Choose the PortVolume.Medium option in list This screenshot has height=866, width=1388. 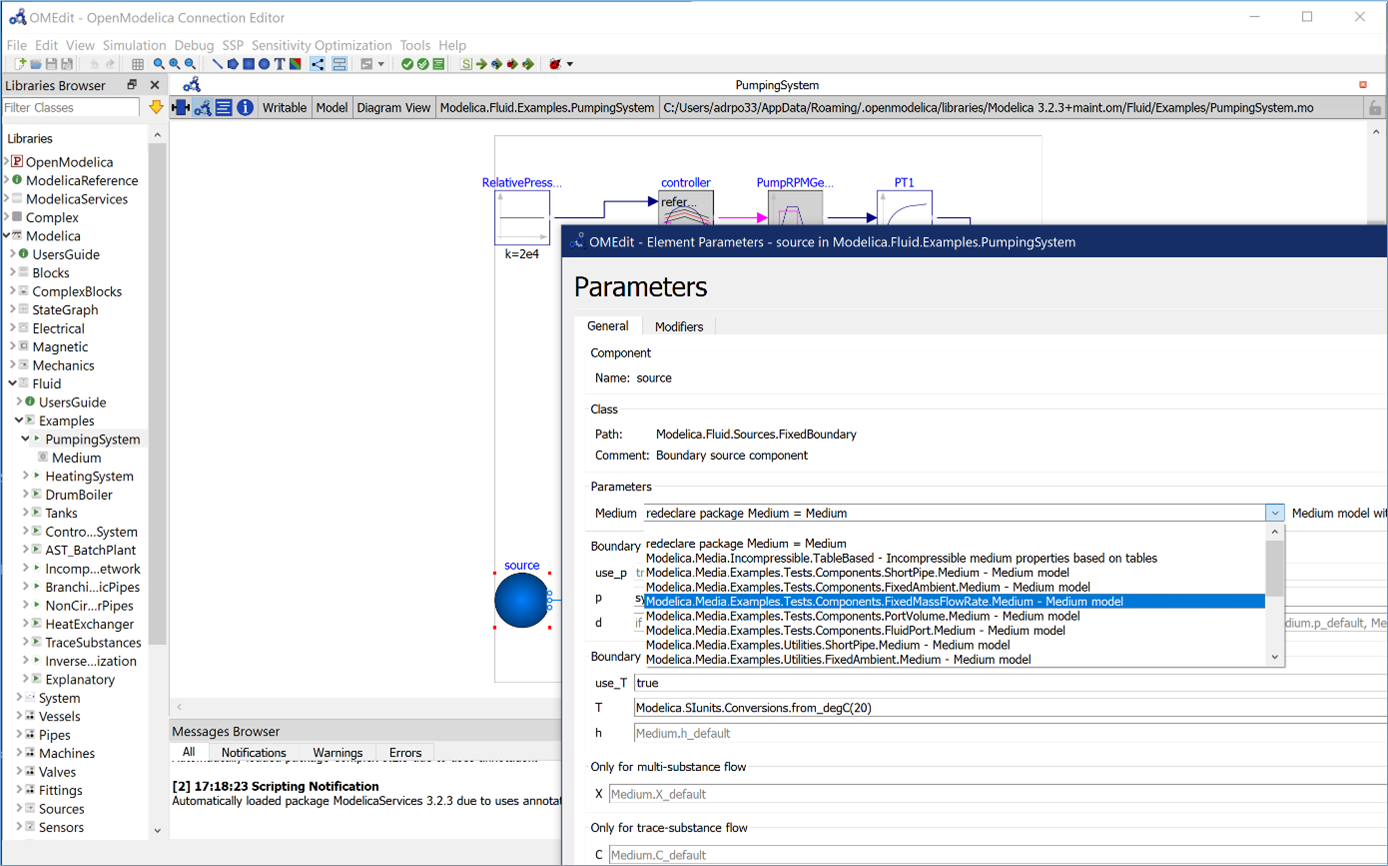[862, 616]
